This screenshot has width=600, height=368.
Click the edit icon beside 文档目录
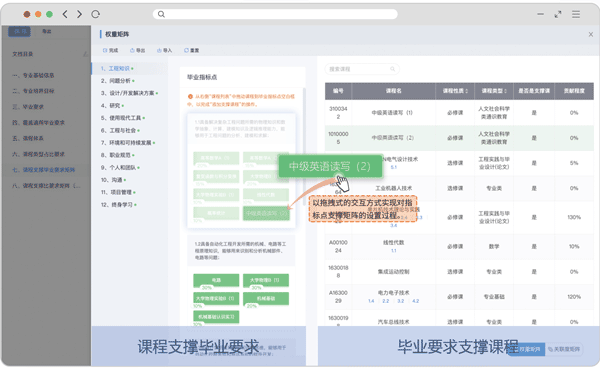coord(86,54)
